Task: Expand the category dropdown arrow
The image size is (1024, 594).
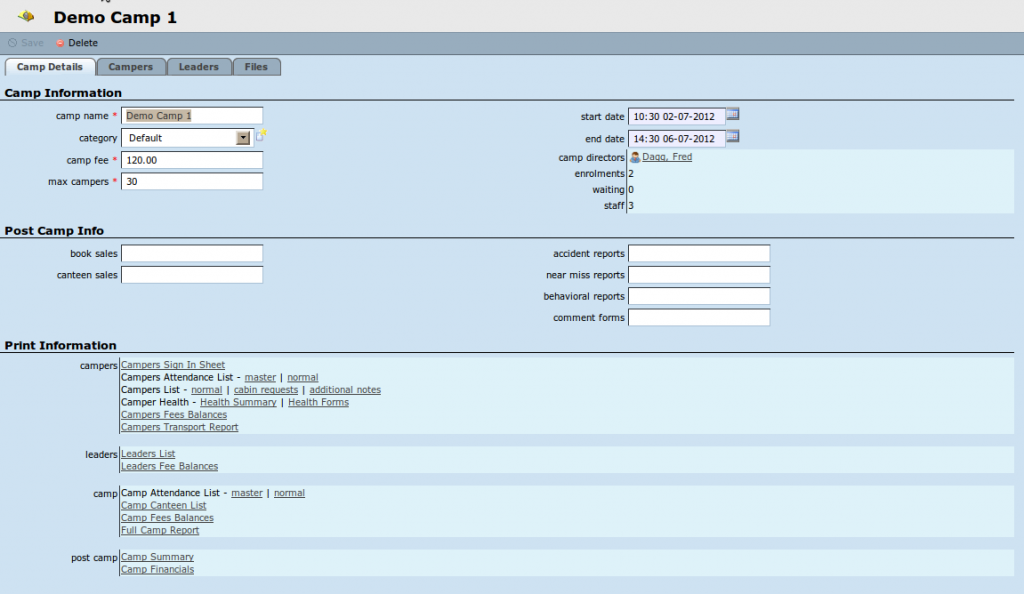Action: (x=243, y=138)
